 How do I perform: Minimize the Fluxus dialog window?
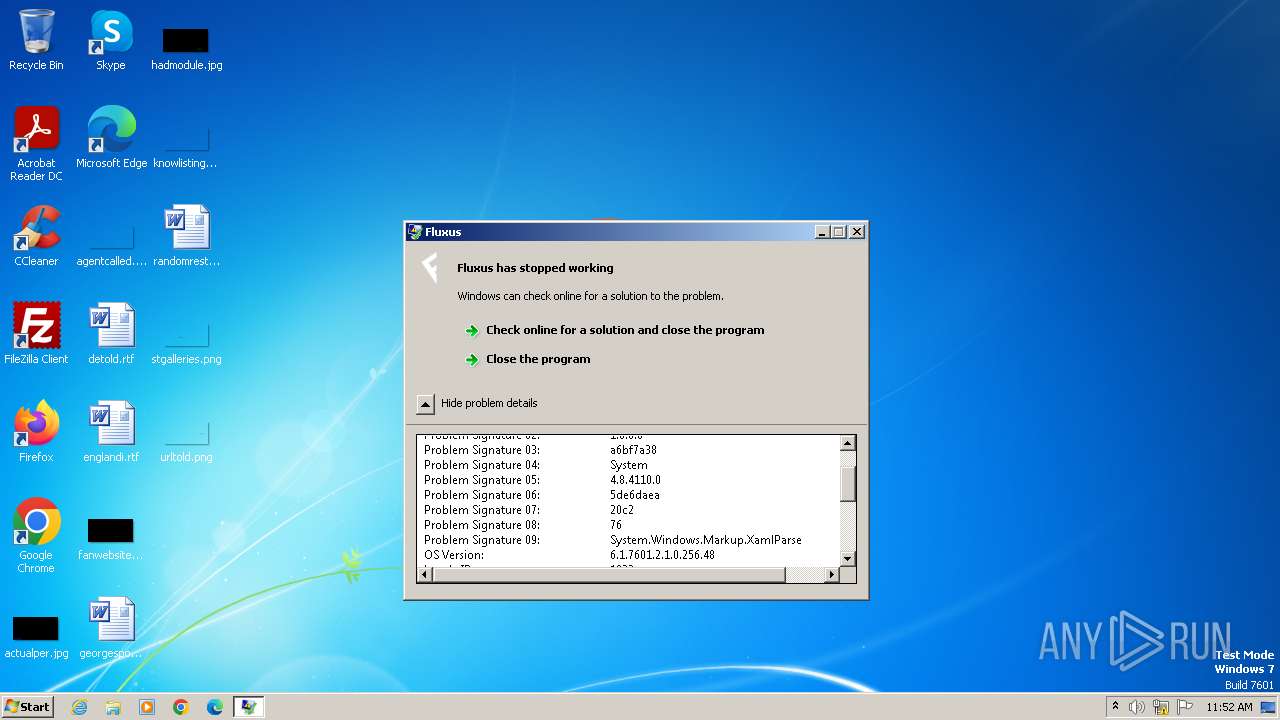pyautogui.click(x=822, y=232)
